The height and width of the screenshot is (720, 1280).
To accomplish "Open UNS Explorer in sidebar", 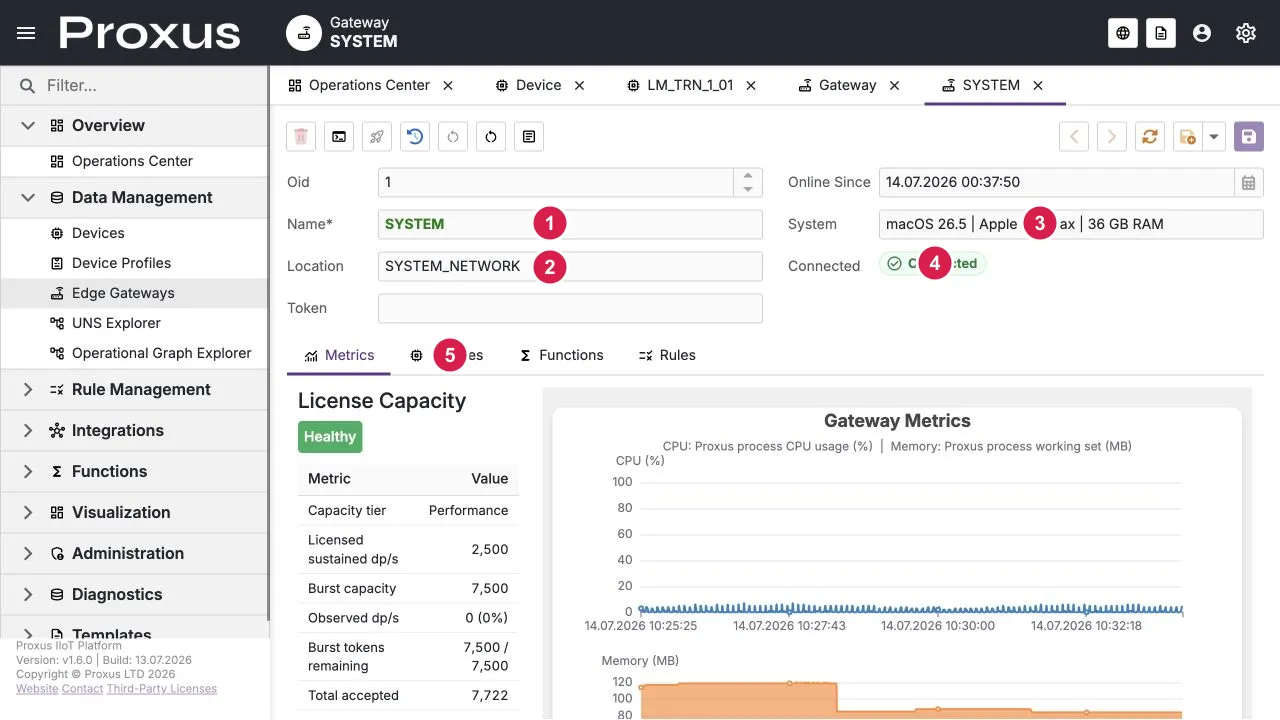I will tap(134, 324).
